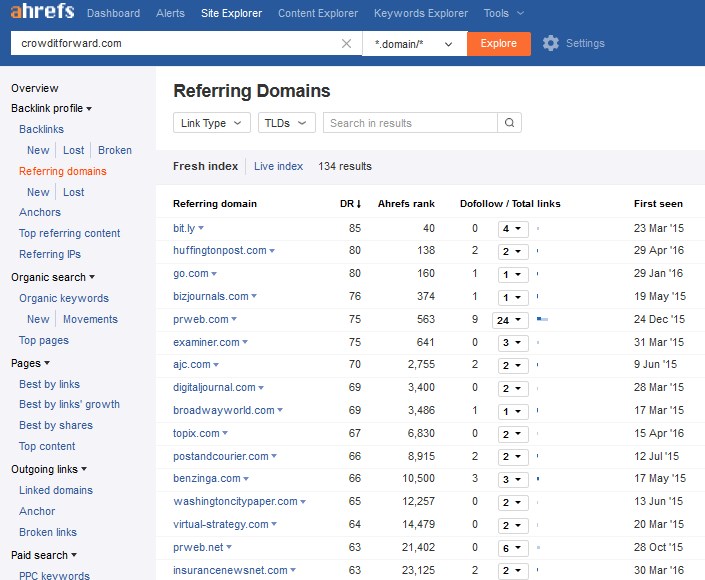Open the TLDs filter dropdown
705x580 pixels.
[x=286, y=123]
